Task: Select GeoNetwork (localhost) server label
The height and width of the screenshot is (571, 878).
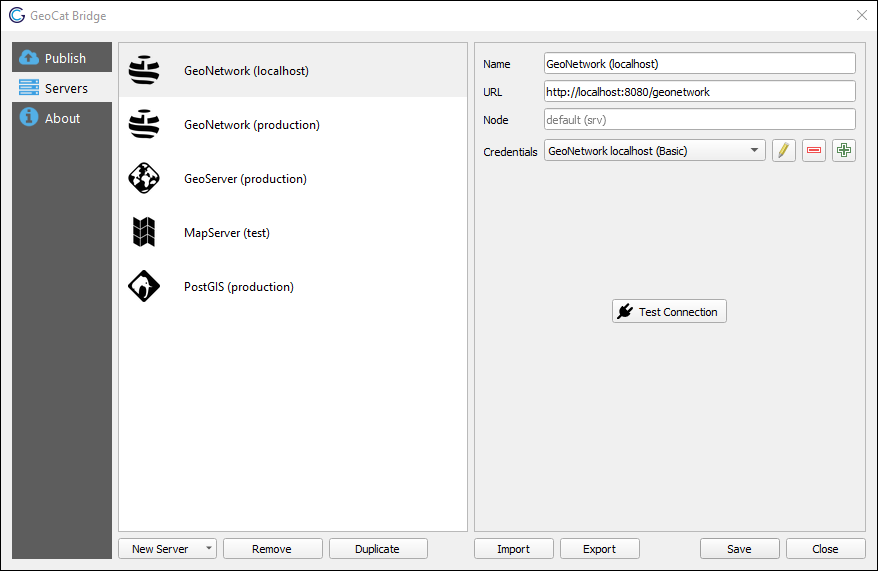Action: click(246, 71)
